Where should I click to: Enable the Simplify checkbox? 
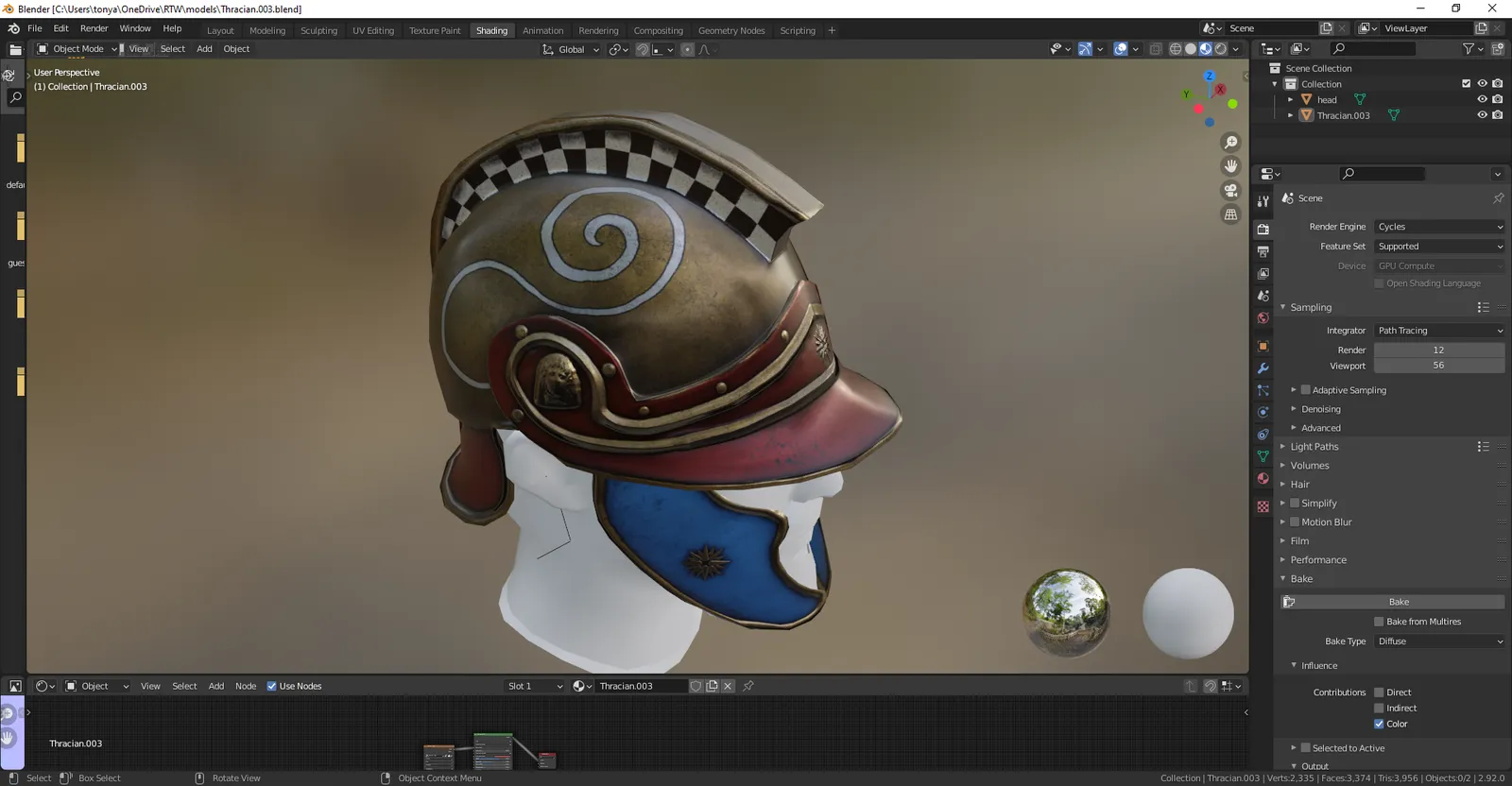(1295, 504)
